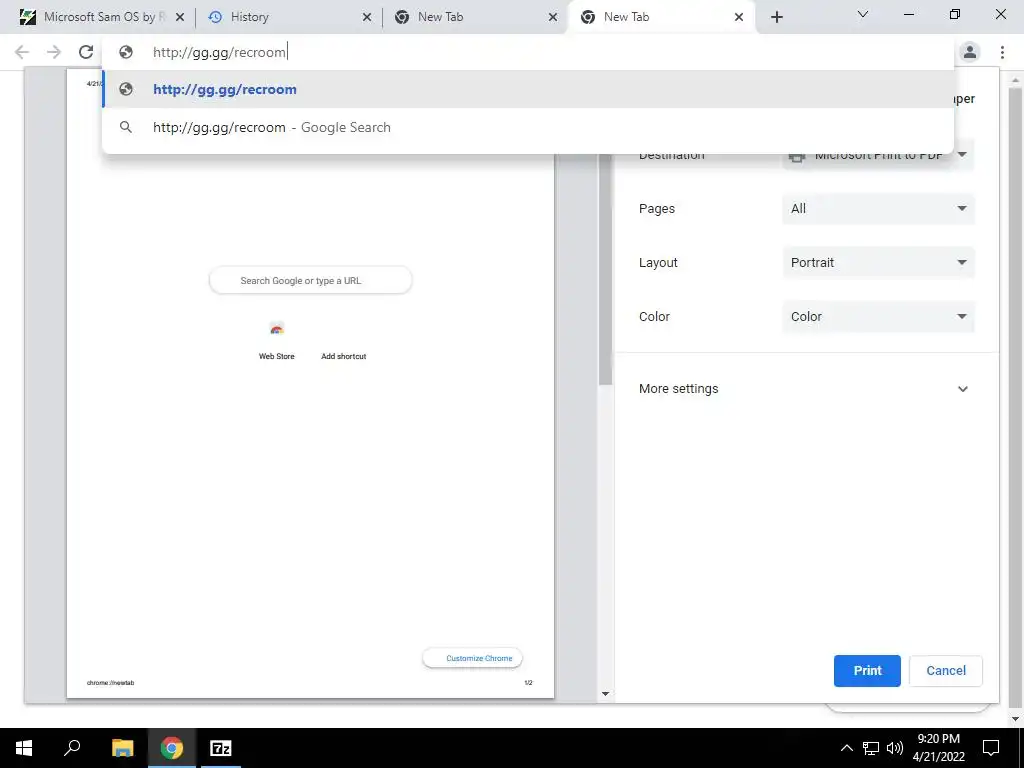Click the 1/2 page number in preview
The image size is (1024, 768).
(x=528, y=682)
